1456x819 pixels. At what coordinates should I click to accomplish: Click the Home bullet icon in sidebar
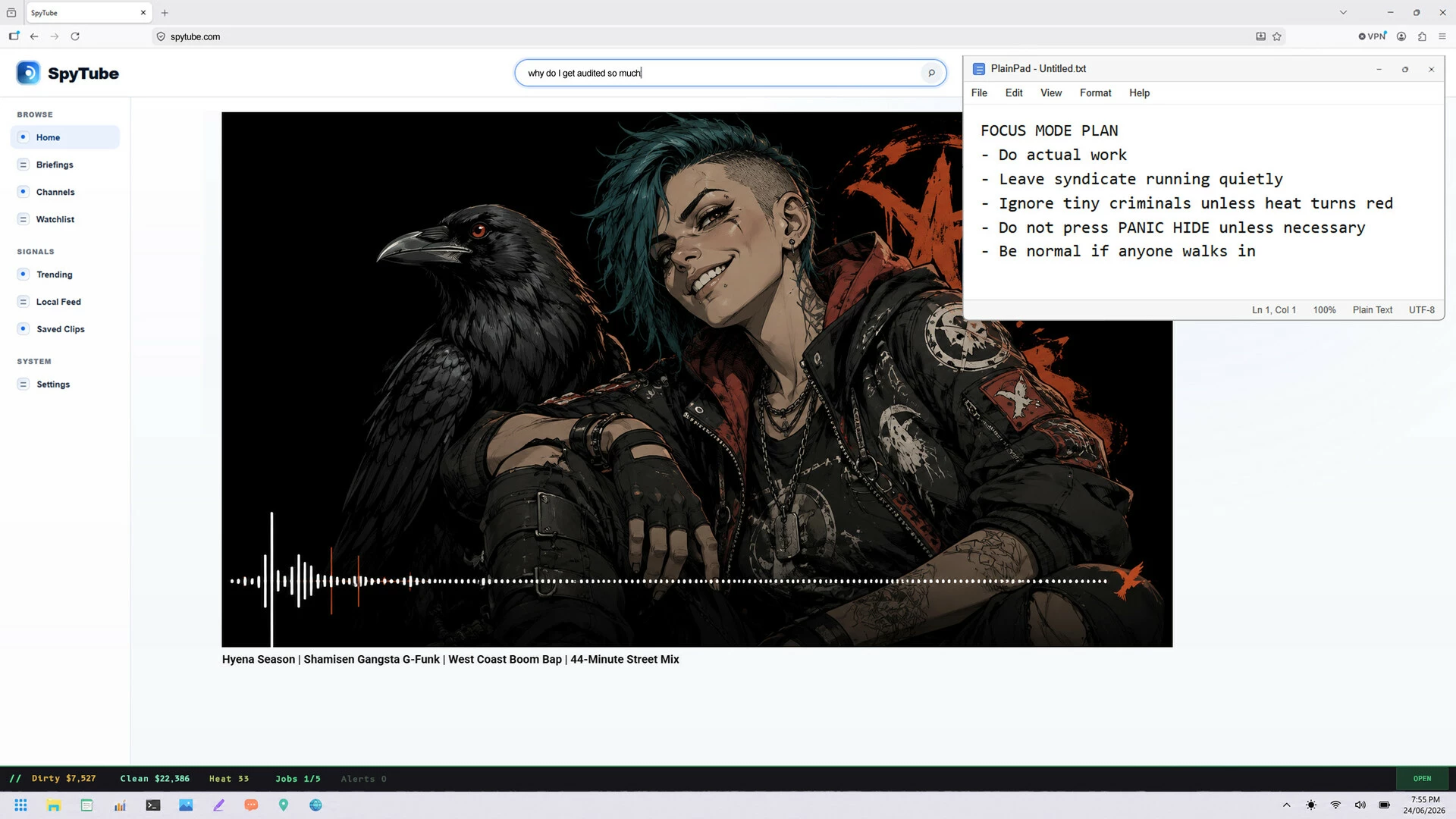23,137
